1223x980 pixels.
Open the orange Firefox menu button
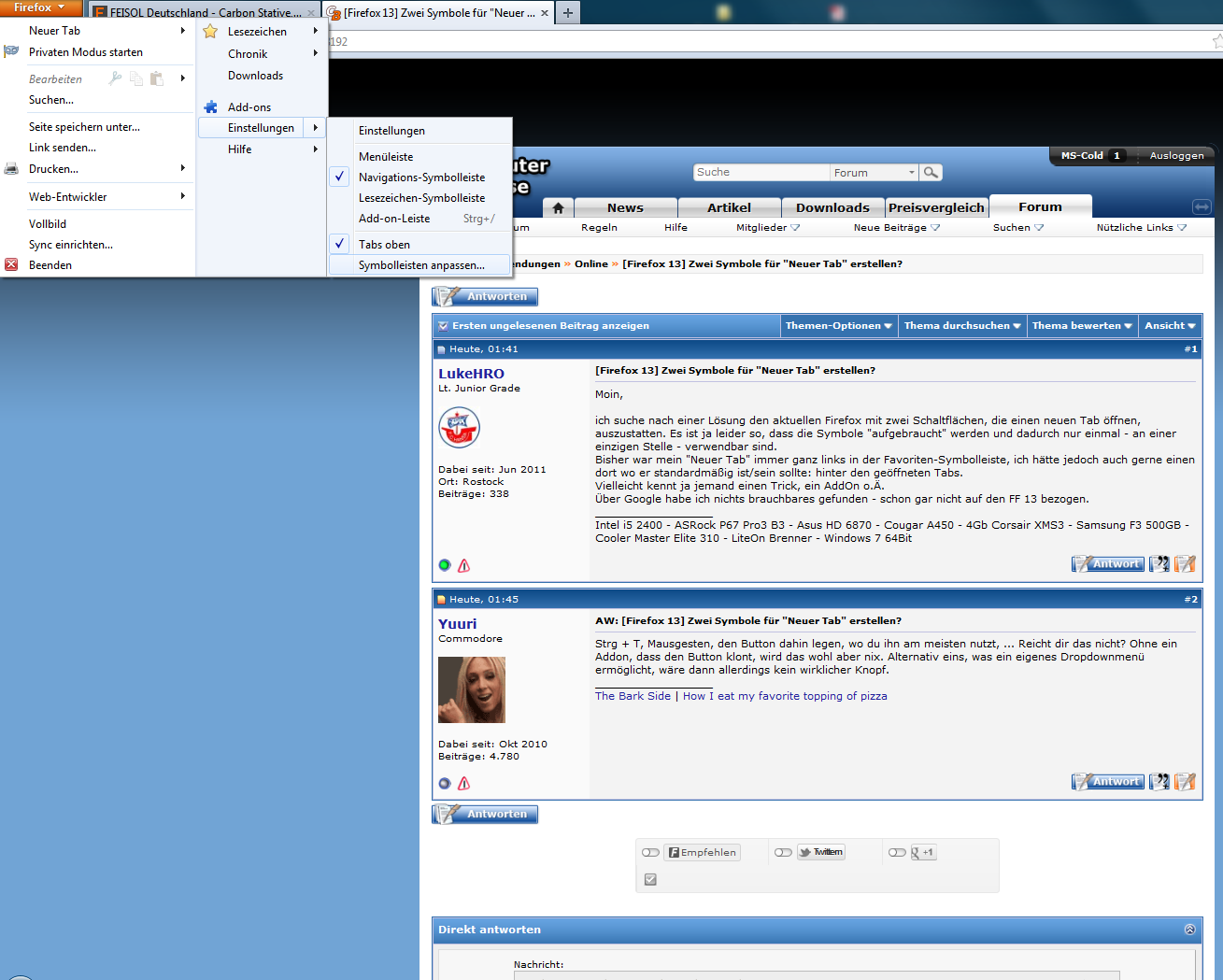click(39, 7)
